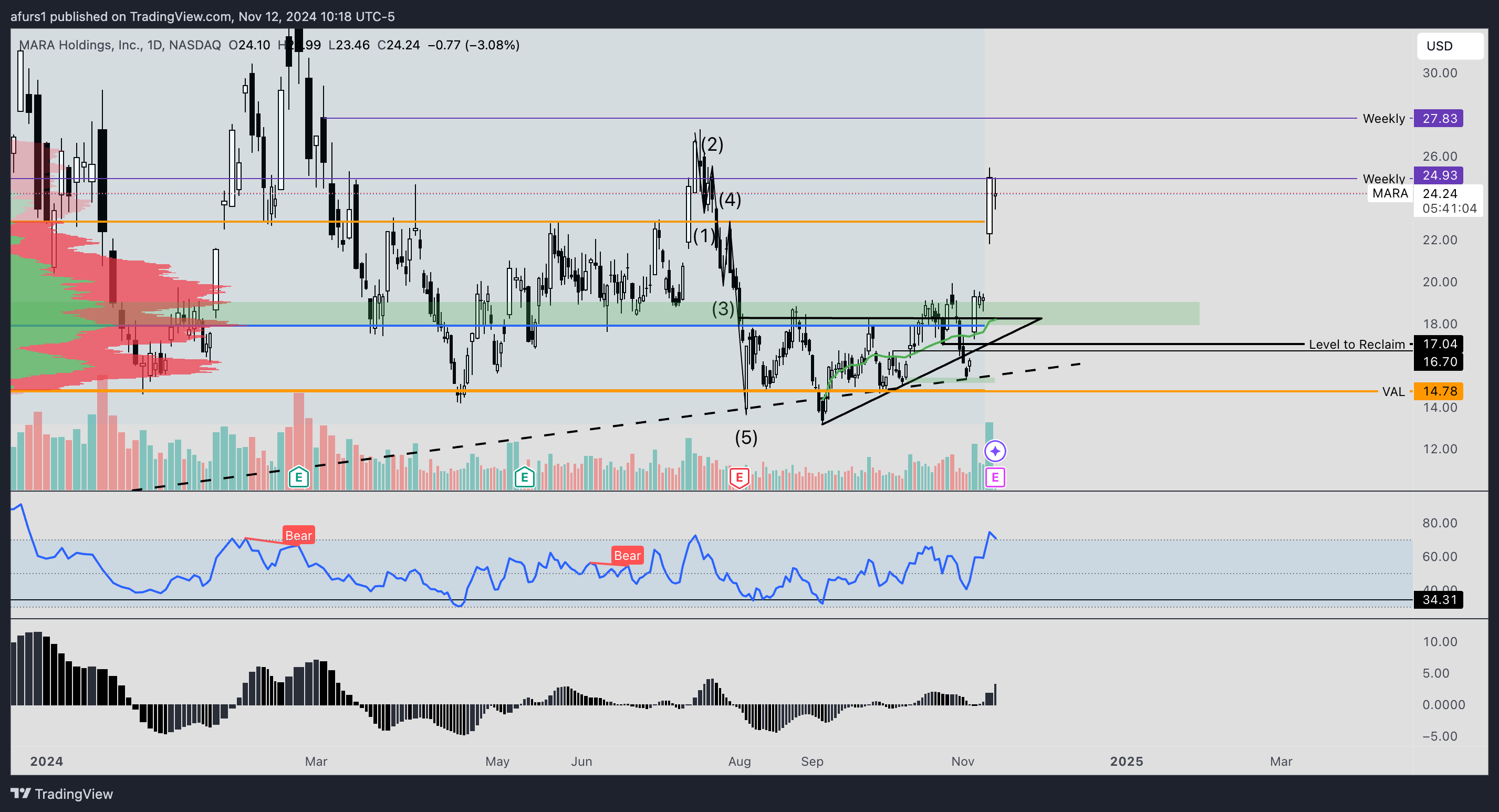Click the 16.70 price tag

(x=1438, y=362)
